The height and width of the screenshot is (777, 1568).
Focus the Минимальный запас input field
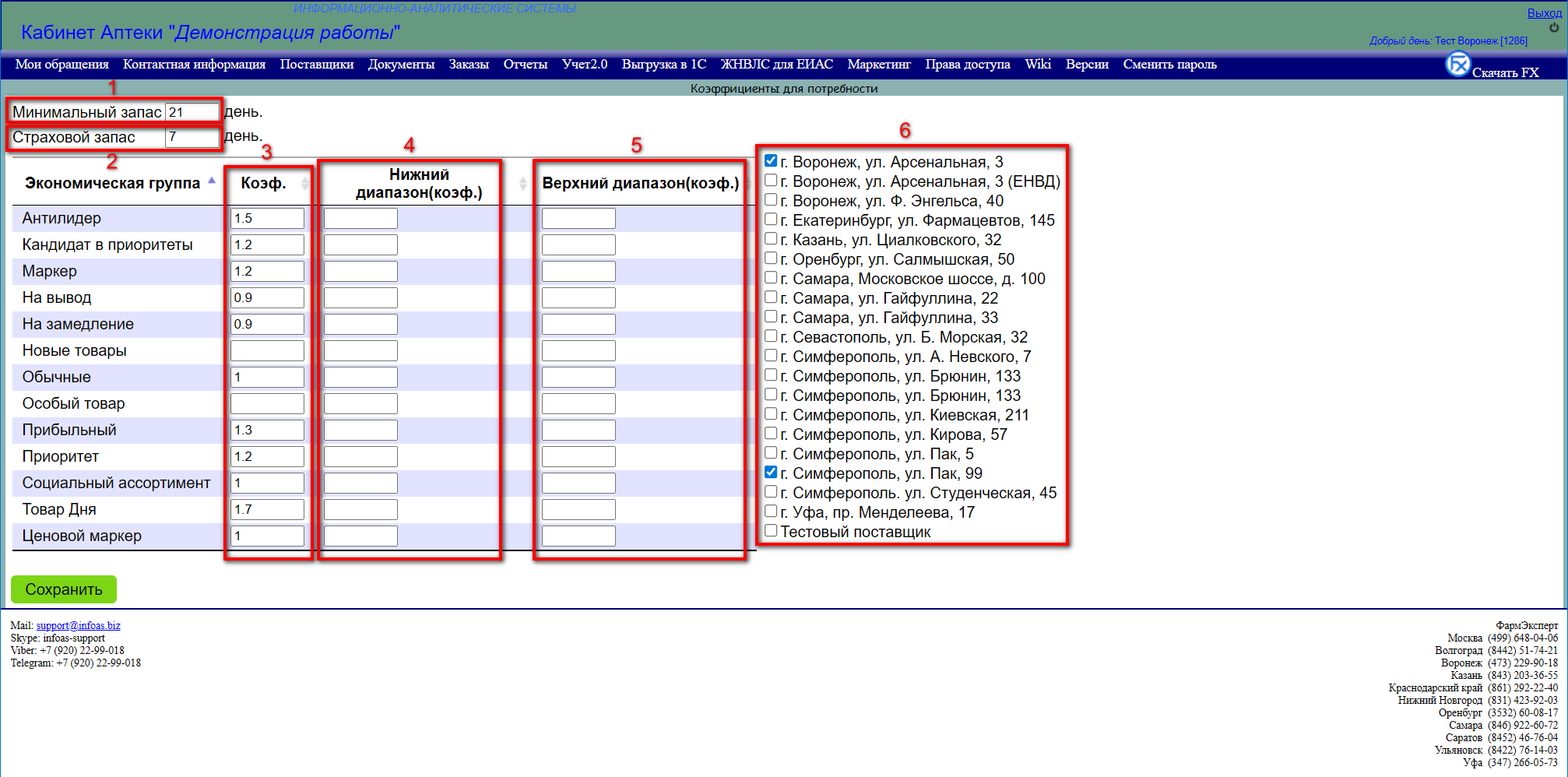coord(192,112)
